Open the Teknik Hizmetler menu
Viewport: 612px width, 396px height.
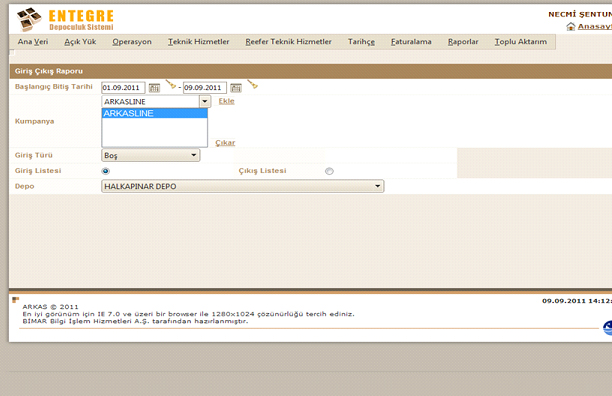point(198,42)
